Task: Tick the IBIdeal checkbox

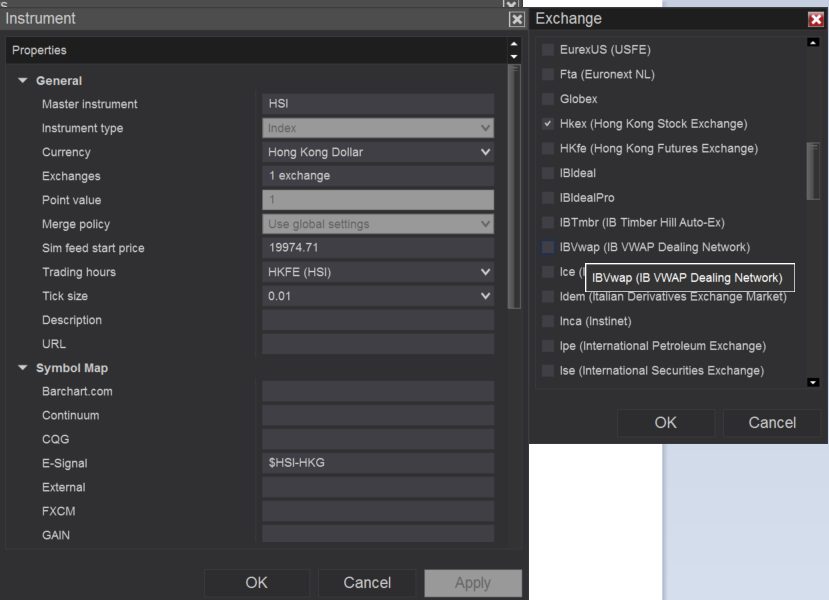Action: (x=548, y=173)
